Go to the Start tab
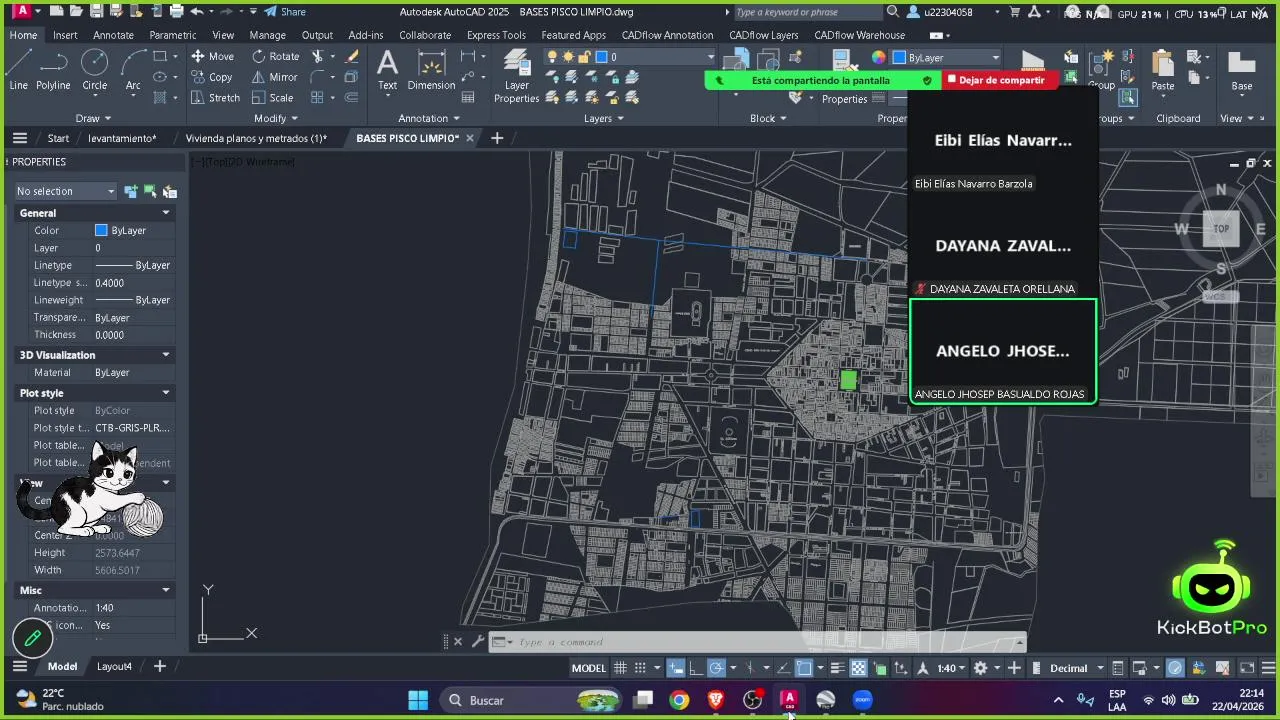This screenshot has height=720, width=1280. 58,138
